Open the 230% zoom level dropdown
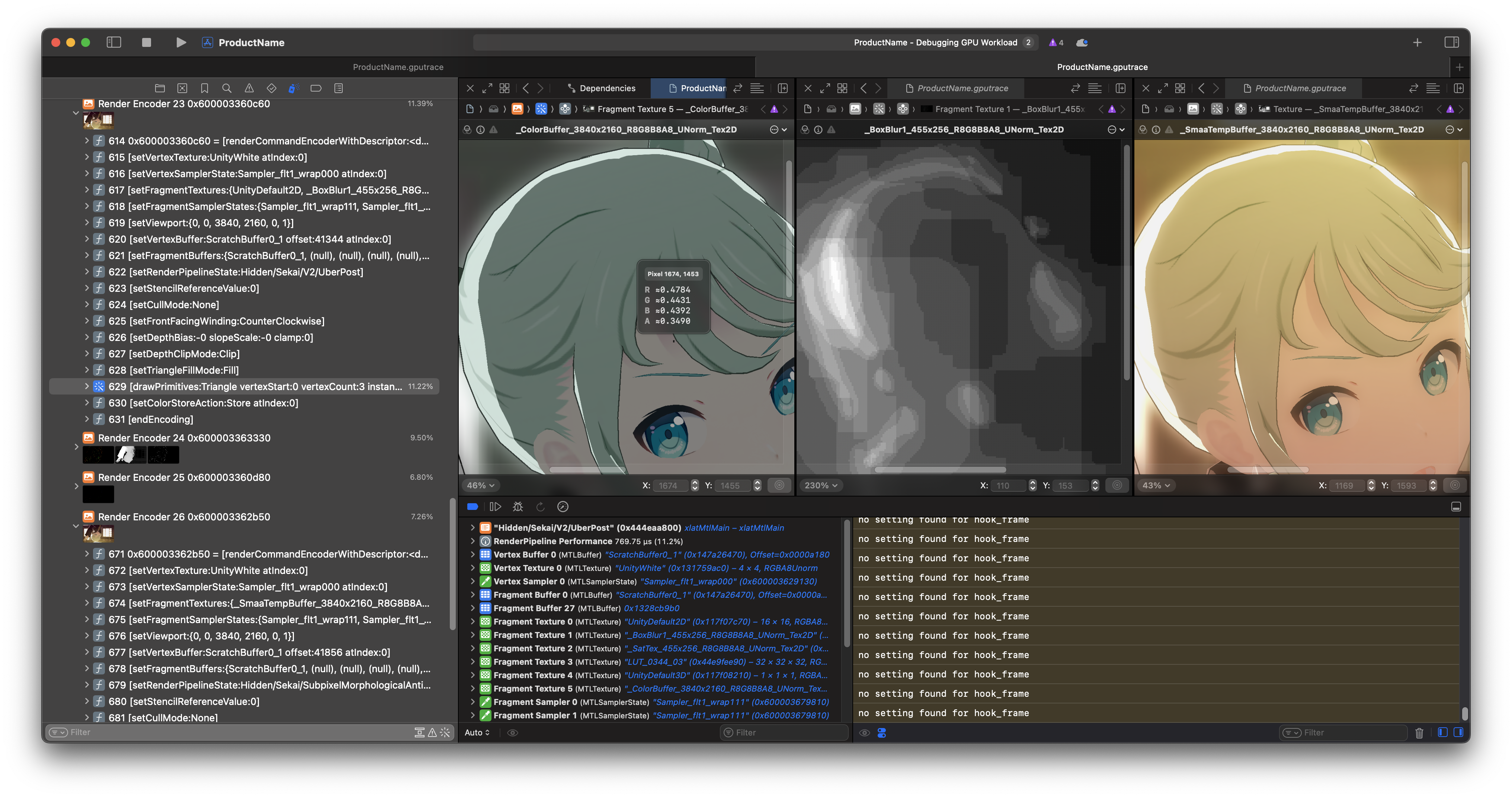The image size is (1512, 798). pyautogui.click(x=821, y=486)
